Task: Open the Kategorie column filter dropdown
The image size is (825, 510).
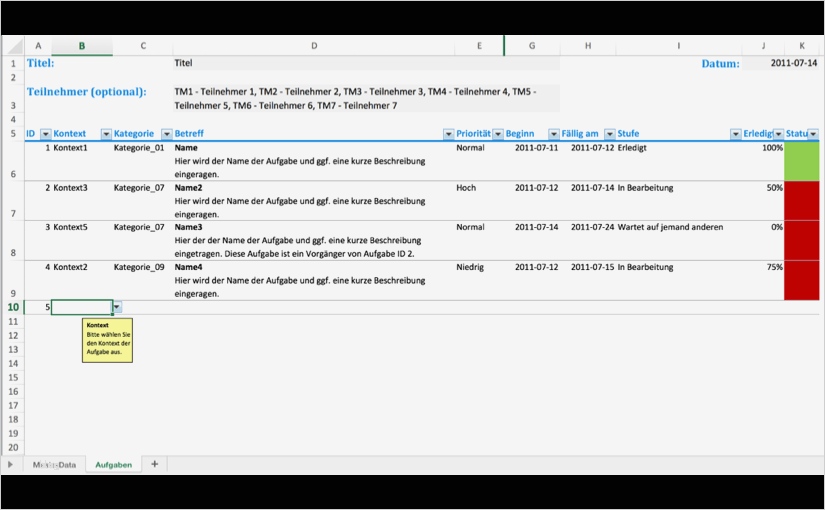Action: [x=167, y=134]
